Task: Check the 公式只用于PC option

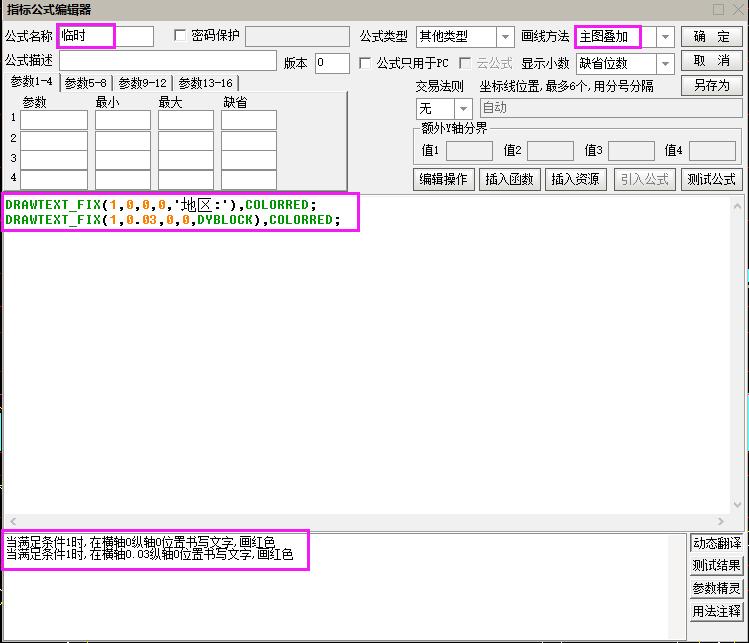Action: [365, 63]
